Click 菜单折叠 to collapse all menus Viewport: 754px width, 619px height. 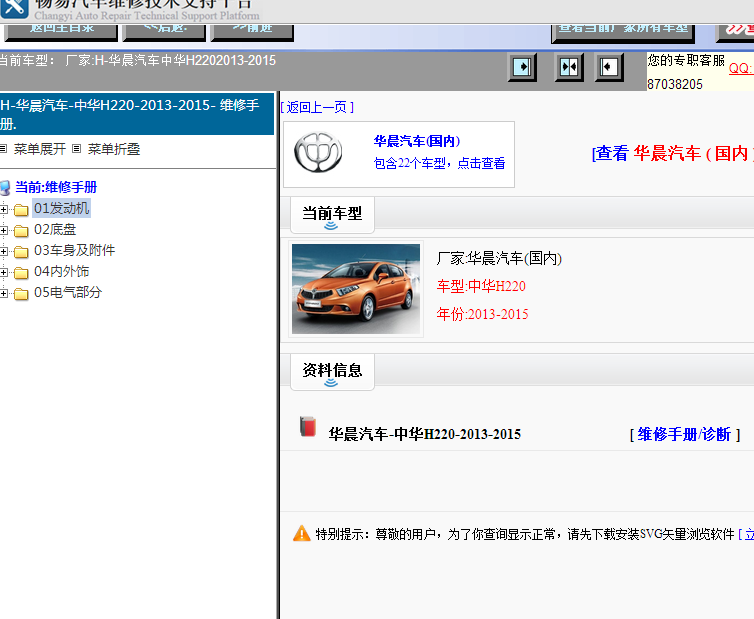point(113,149)
